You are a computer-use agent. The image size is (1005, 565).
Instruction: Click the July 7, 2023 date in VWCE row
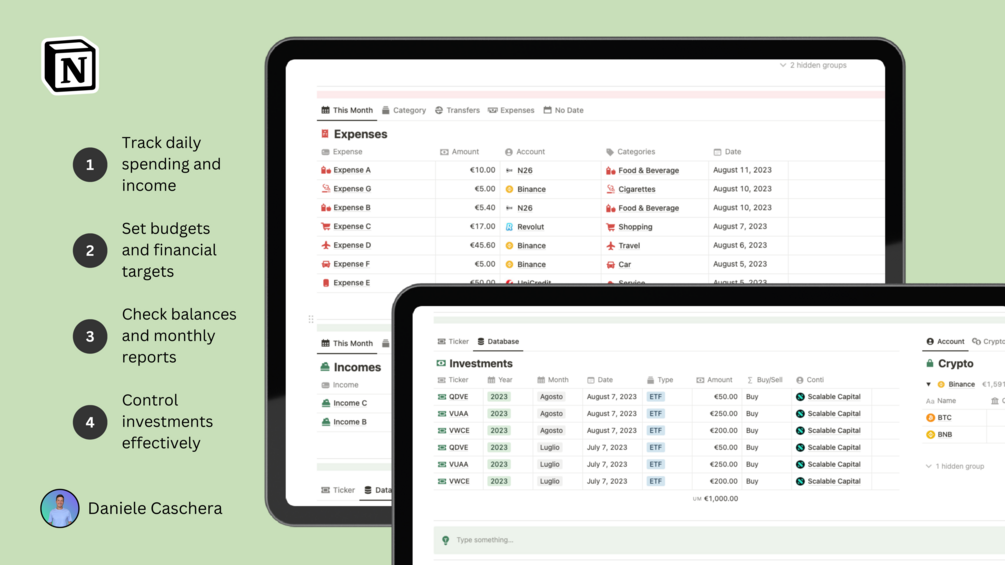tap(607, 481)
